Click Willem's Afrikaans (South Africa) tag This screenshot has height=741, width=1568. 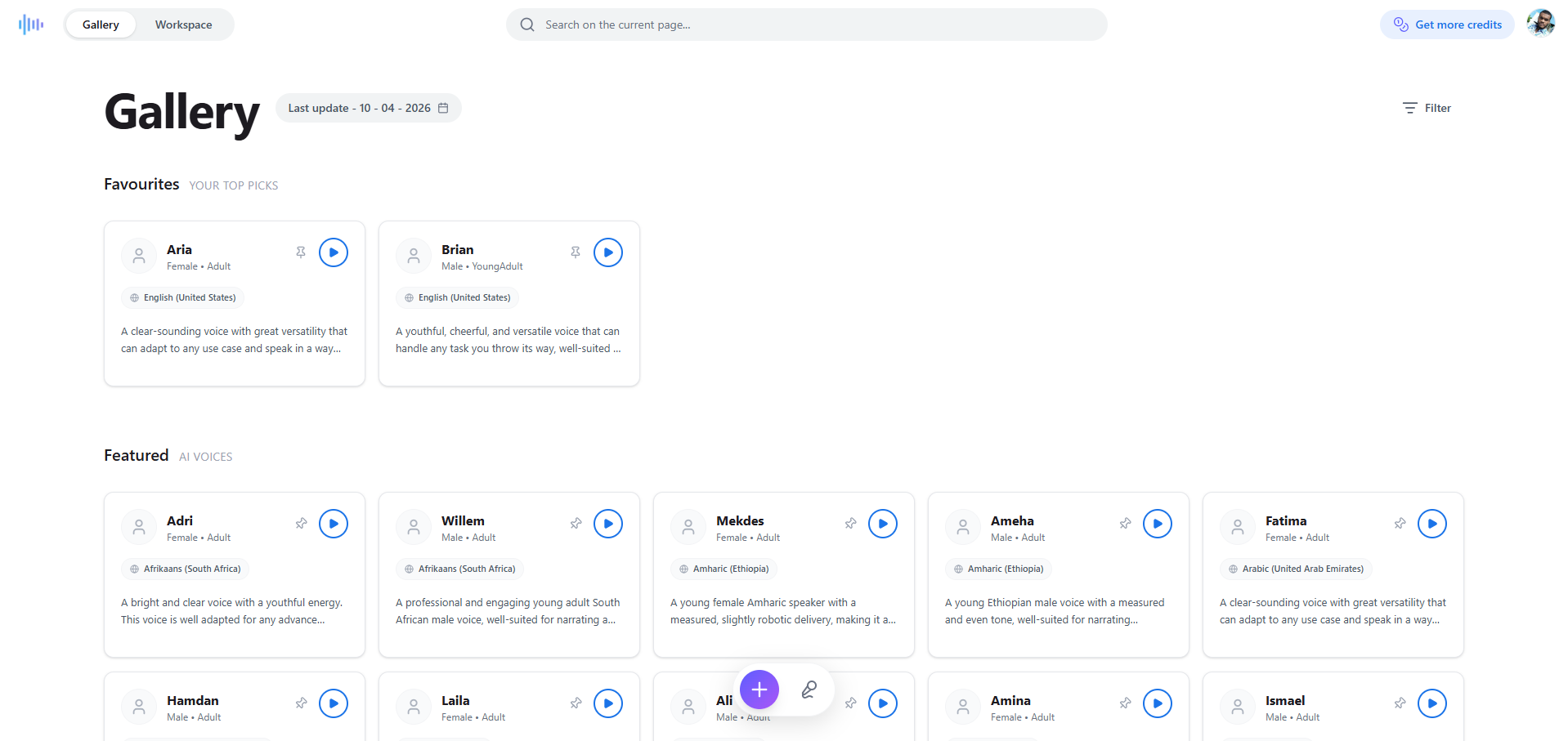[x=460, y=569]
